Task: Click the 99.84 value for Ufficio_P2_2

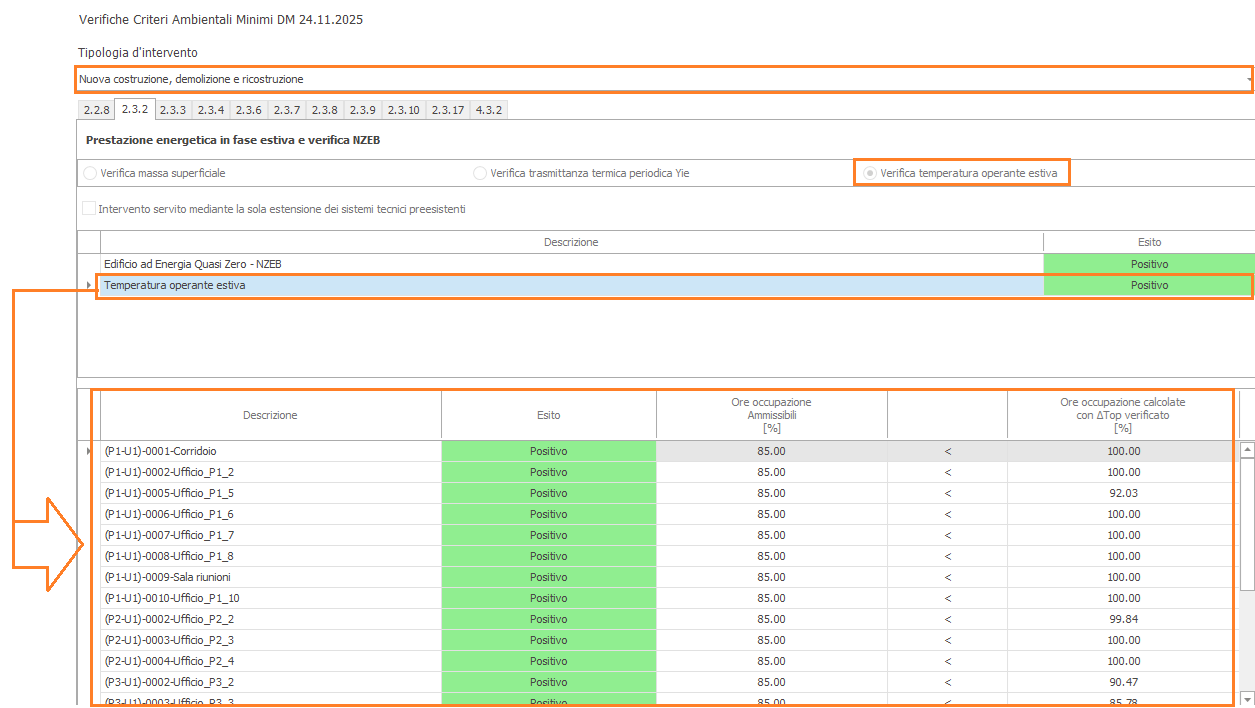Action: (x=1123, y=619)
